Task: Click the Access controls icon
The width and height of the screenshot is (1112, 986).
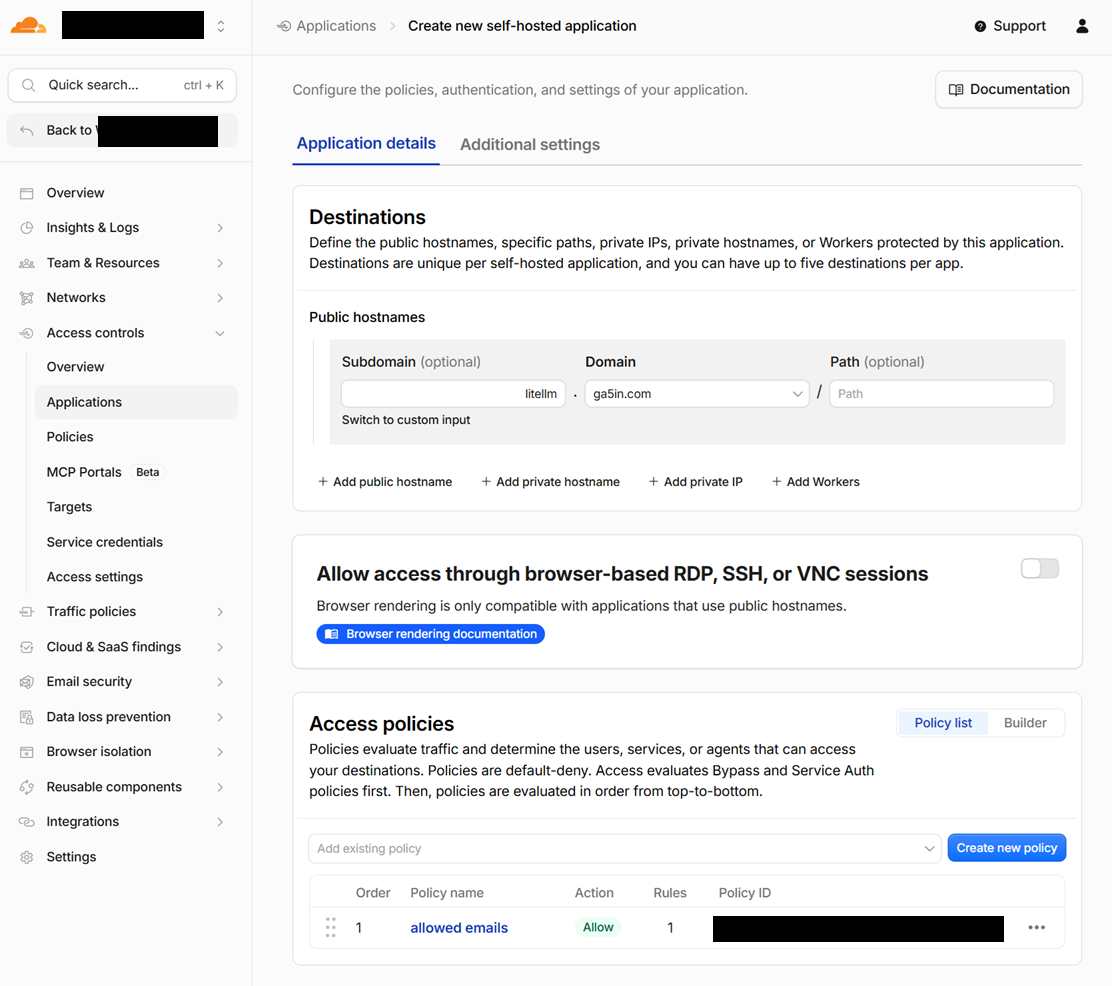Action: point(27,333)
